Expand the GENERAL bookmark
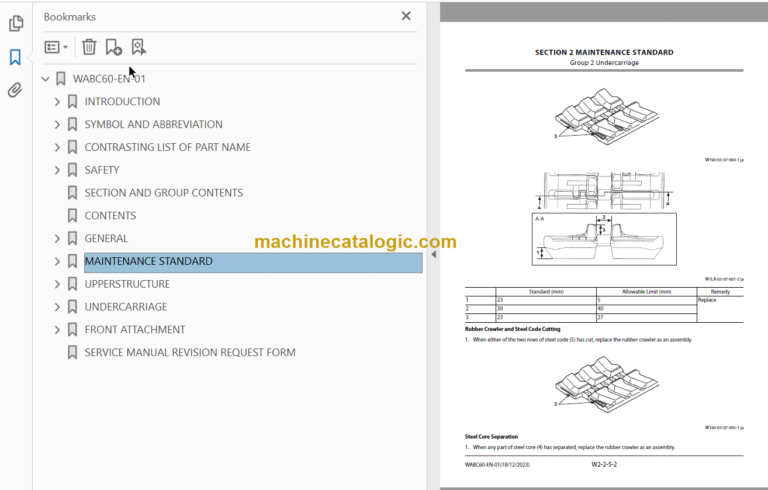Screen dimensions: 768x490 point(57,239)
